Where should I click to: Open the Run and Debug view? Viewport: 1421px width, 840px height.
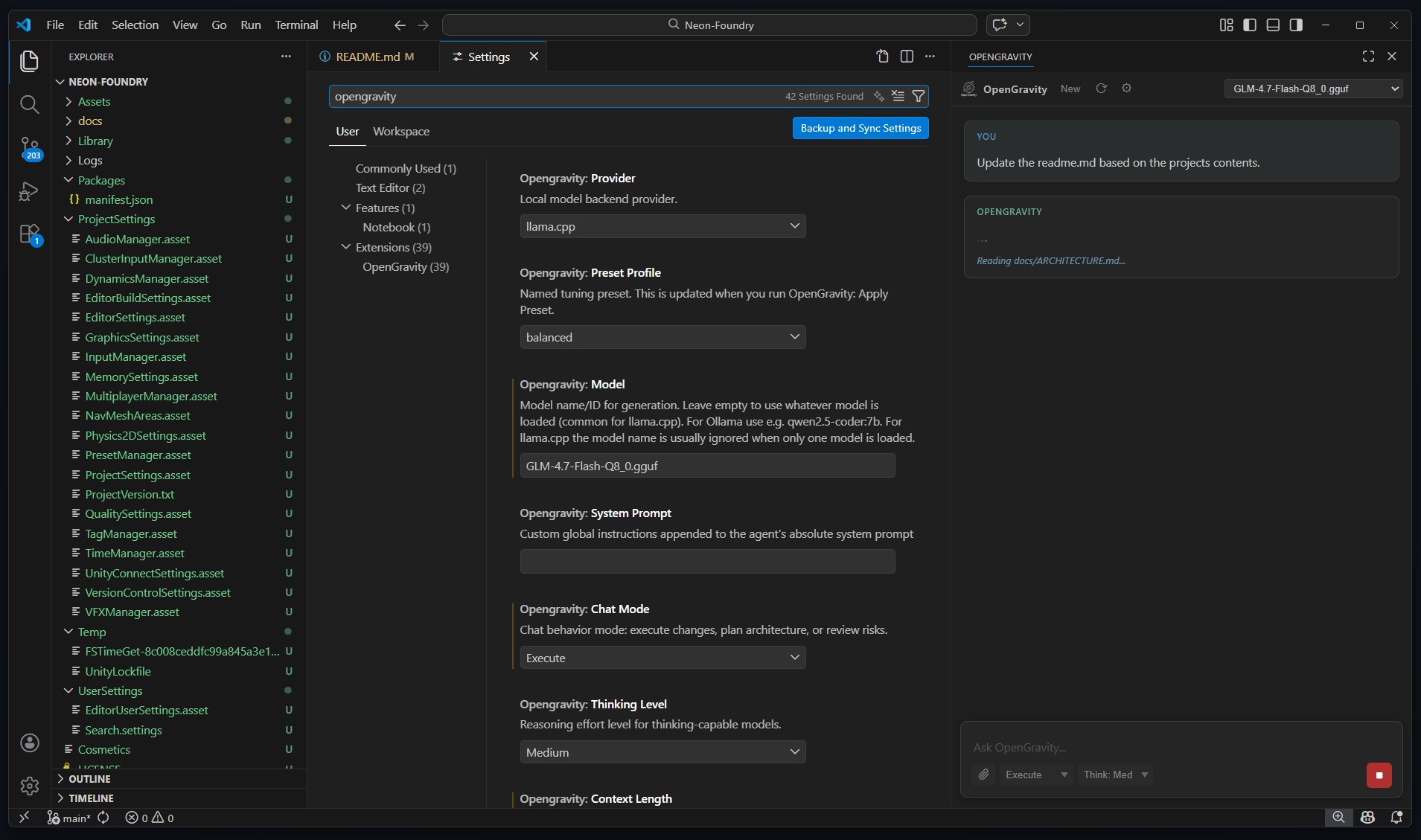29,191
